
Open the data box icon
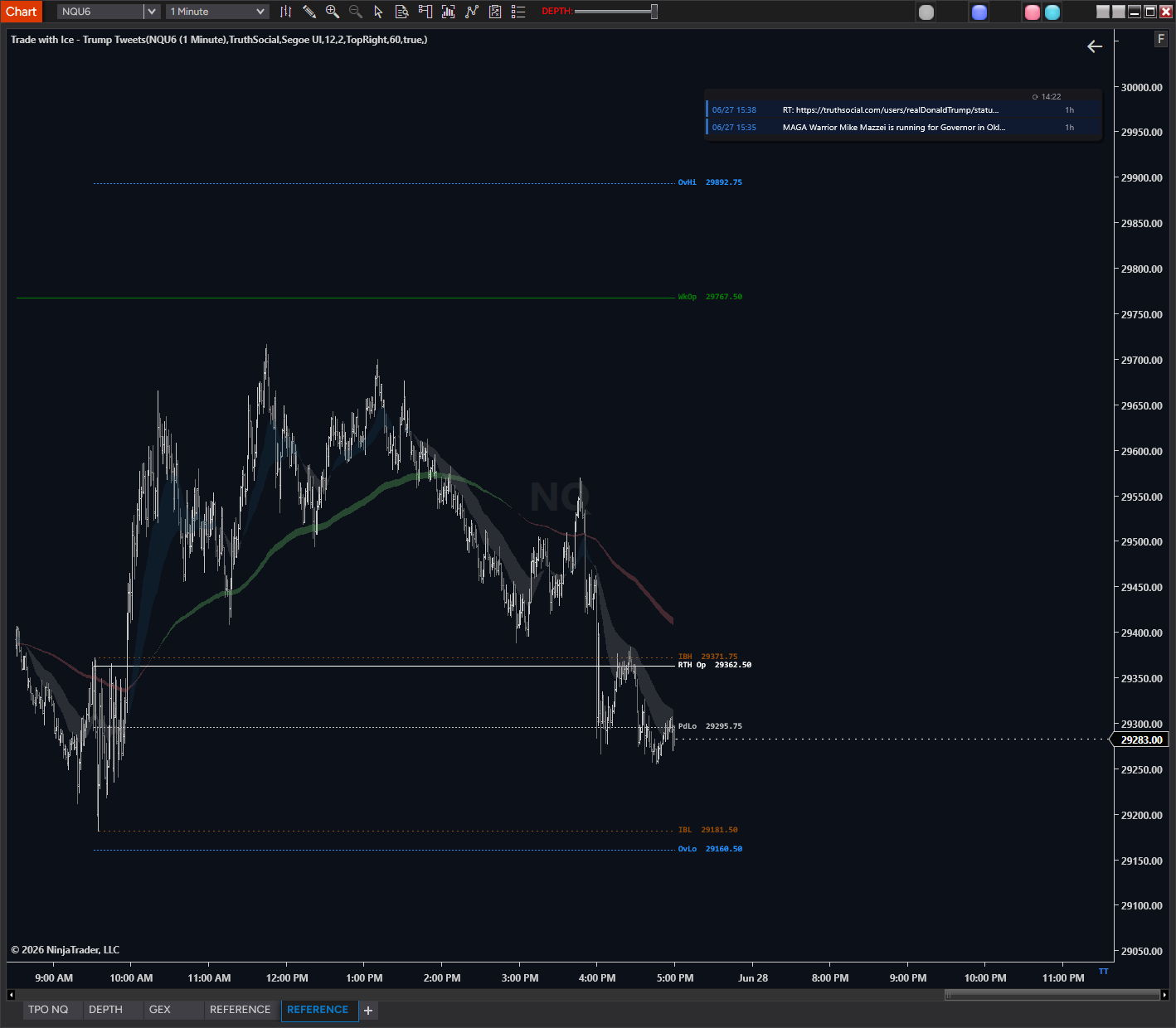[x=401, y=12]
